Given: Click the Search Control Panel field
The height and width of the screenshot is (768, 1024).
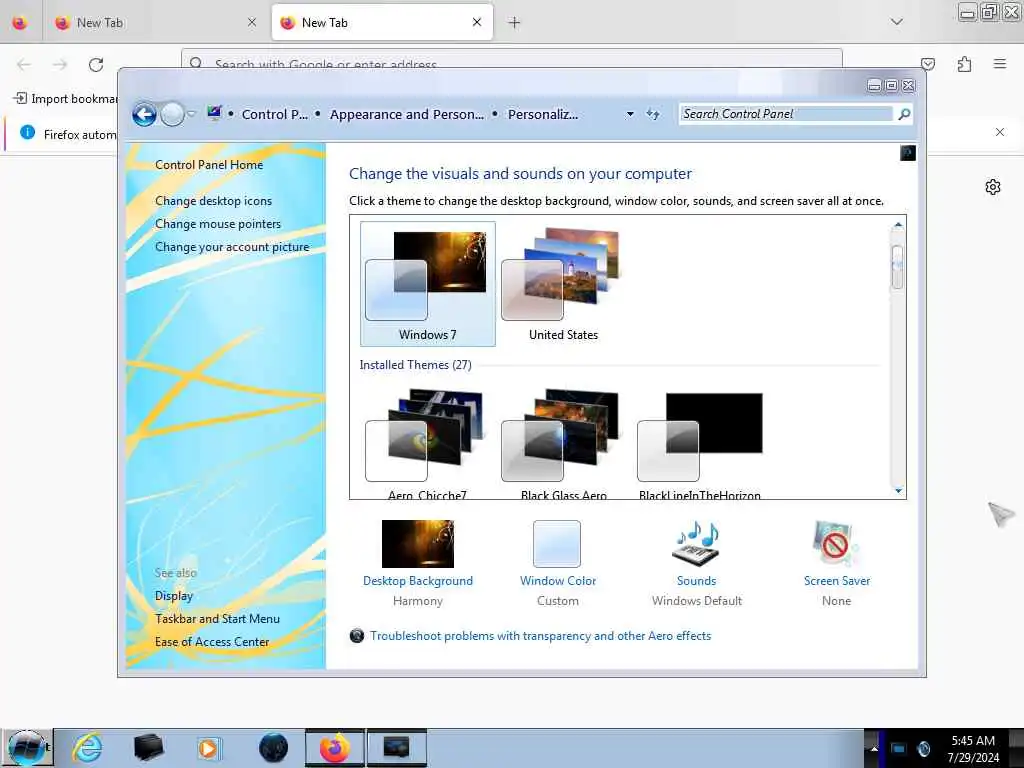Looking at the screenshot, I should coord(786,114).
